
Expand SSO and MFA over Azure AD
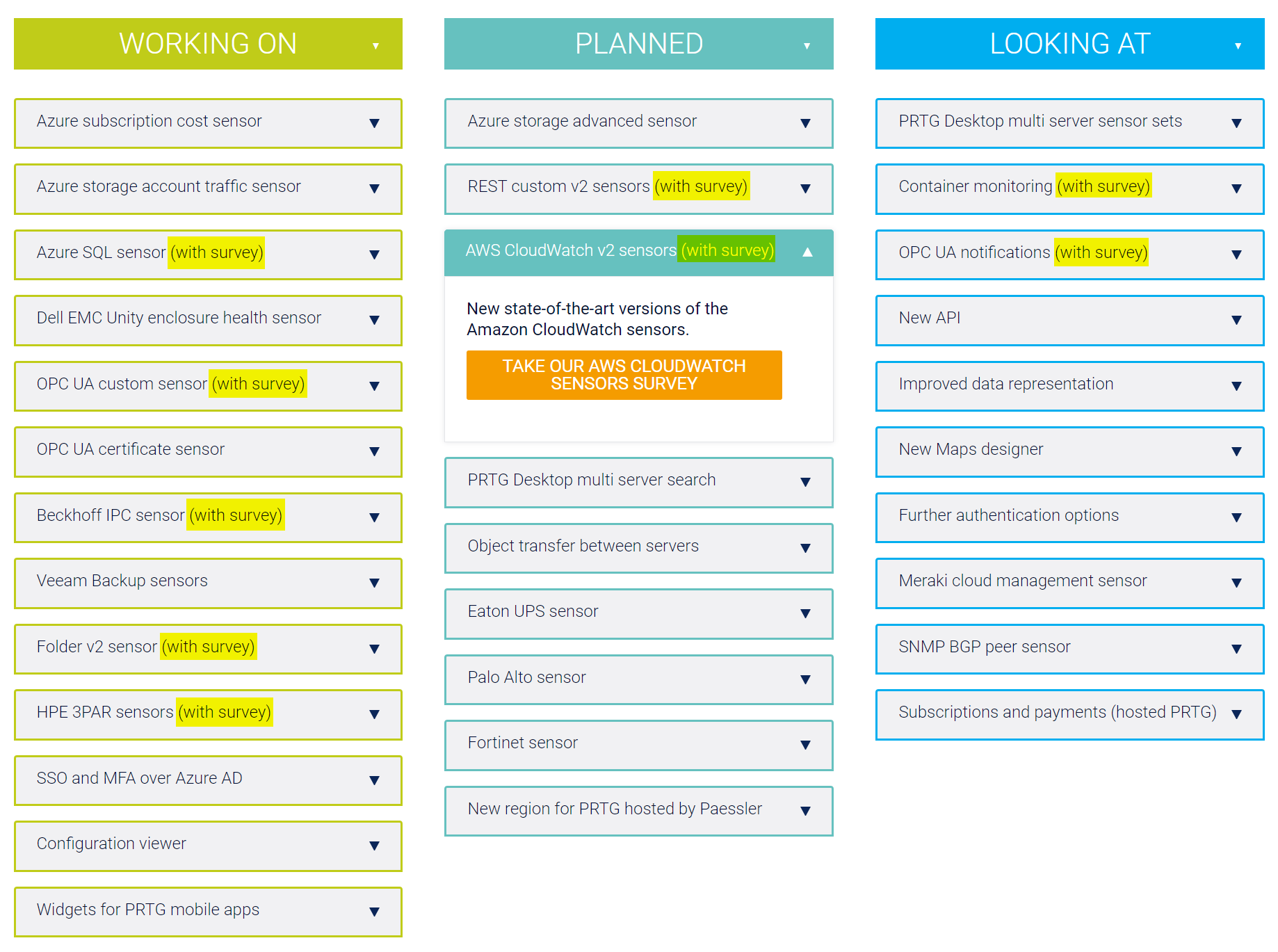pos(374,781)
